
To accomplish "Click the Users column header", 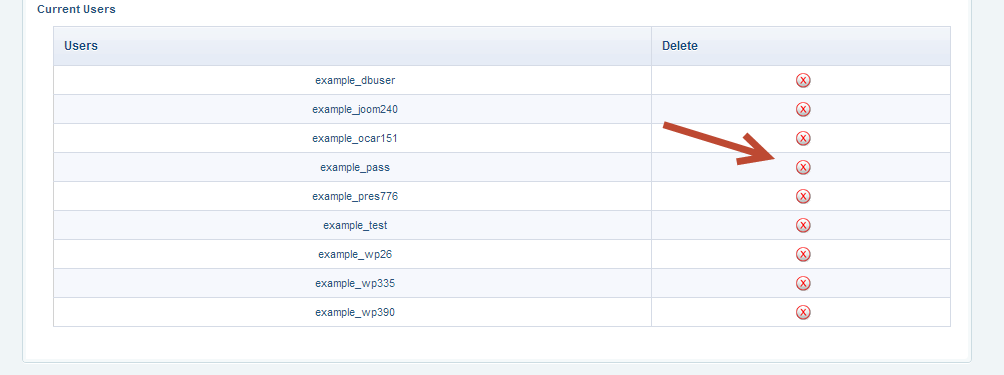I will pyautogui.click(x=81, y=46).
